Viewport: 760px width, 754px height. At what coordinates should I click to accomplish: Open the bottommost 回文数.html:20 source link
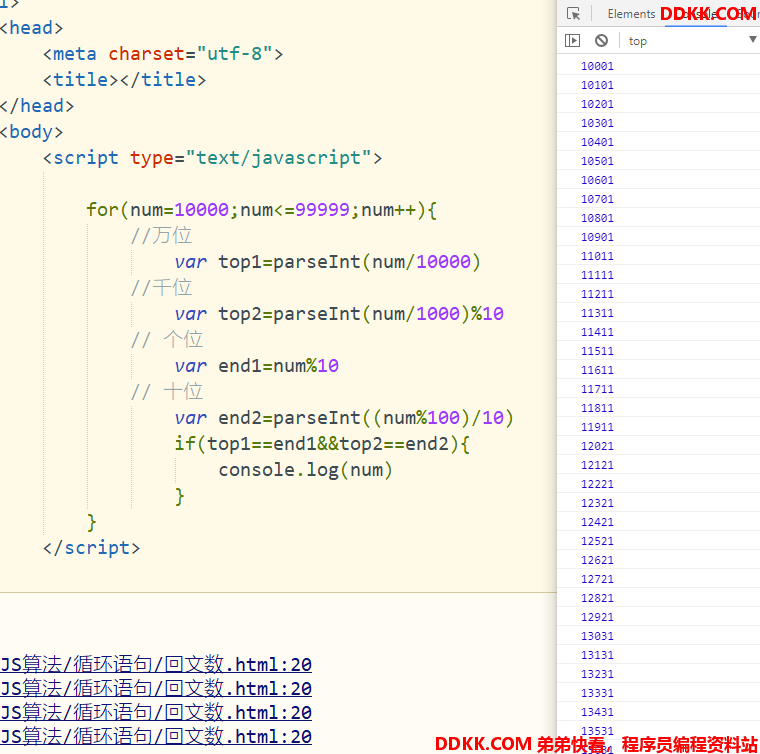pos(156,737)
